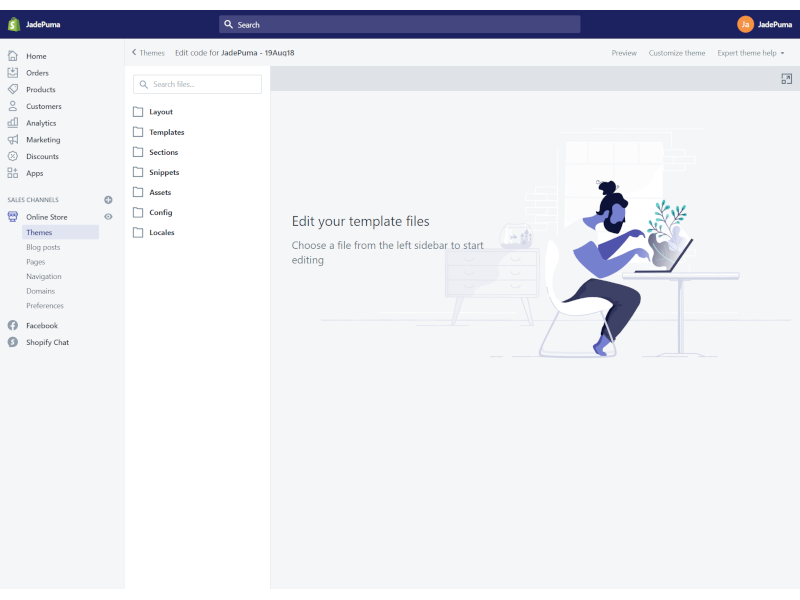The image size is (800, 600).
Task: Open Blog posts submenu item
Action: click(x=43, y=247)
